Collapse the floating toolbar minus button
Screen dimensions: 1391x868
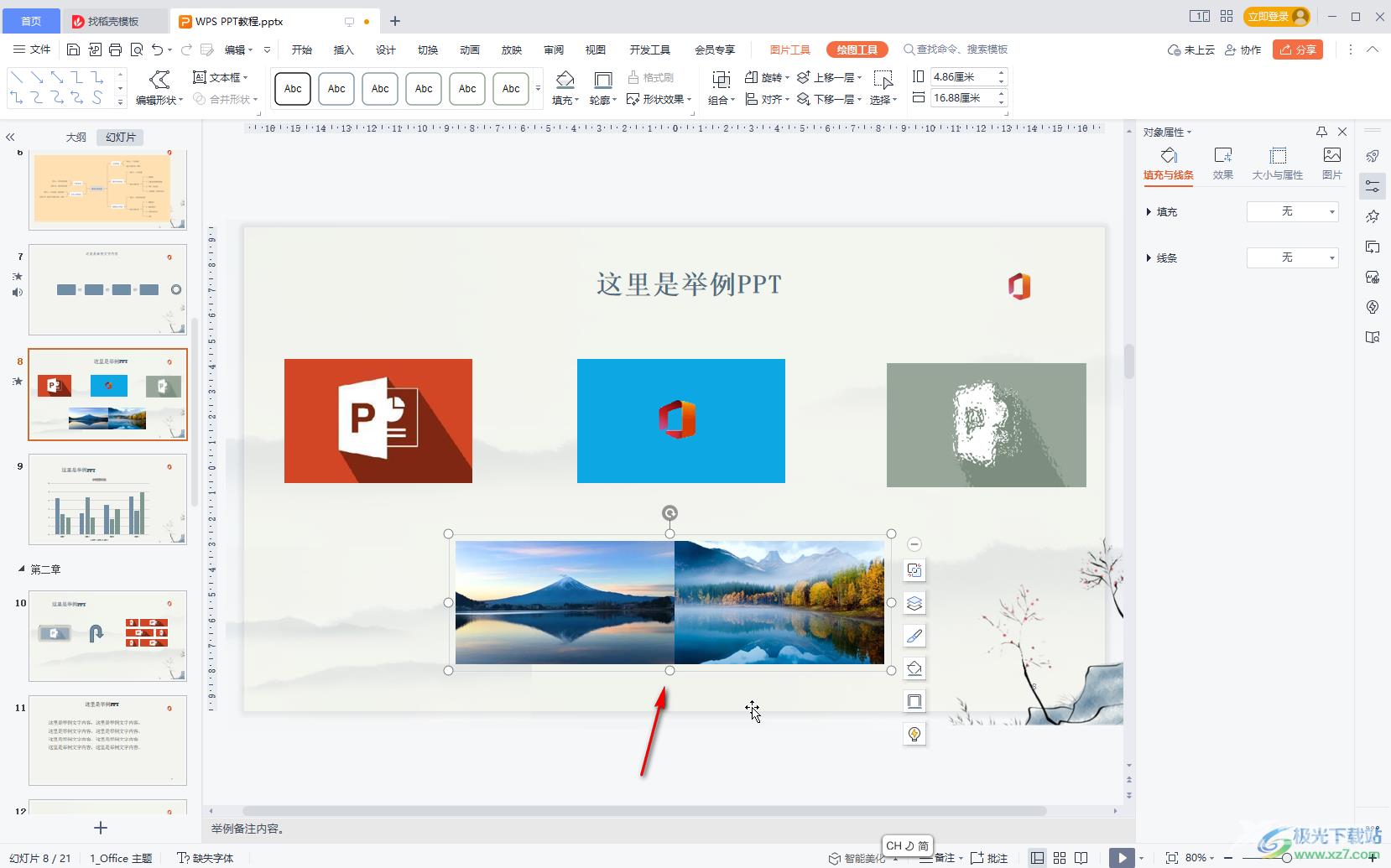[x=914, y=544]
